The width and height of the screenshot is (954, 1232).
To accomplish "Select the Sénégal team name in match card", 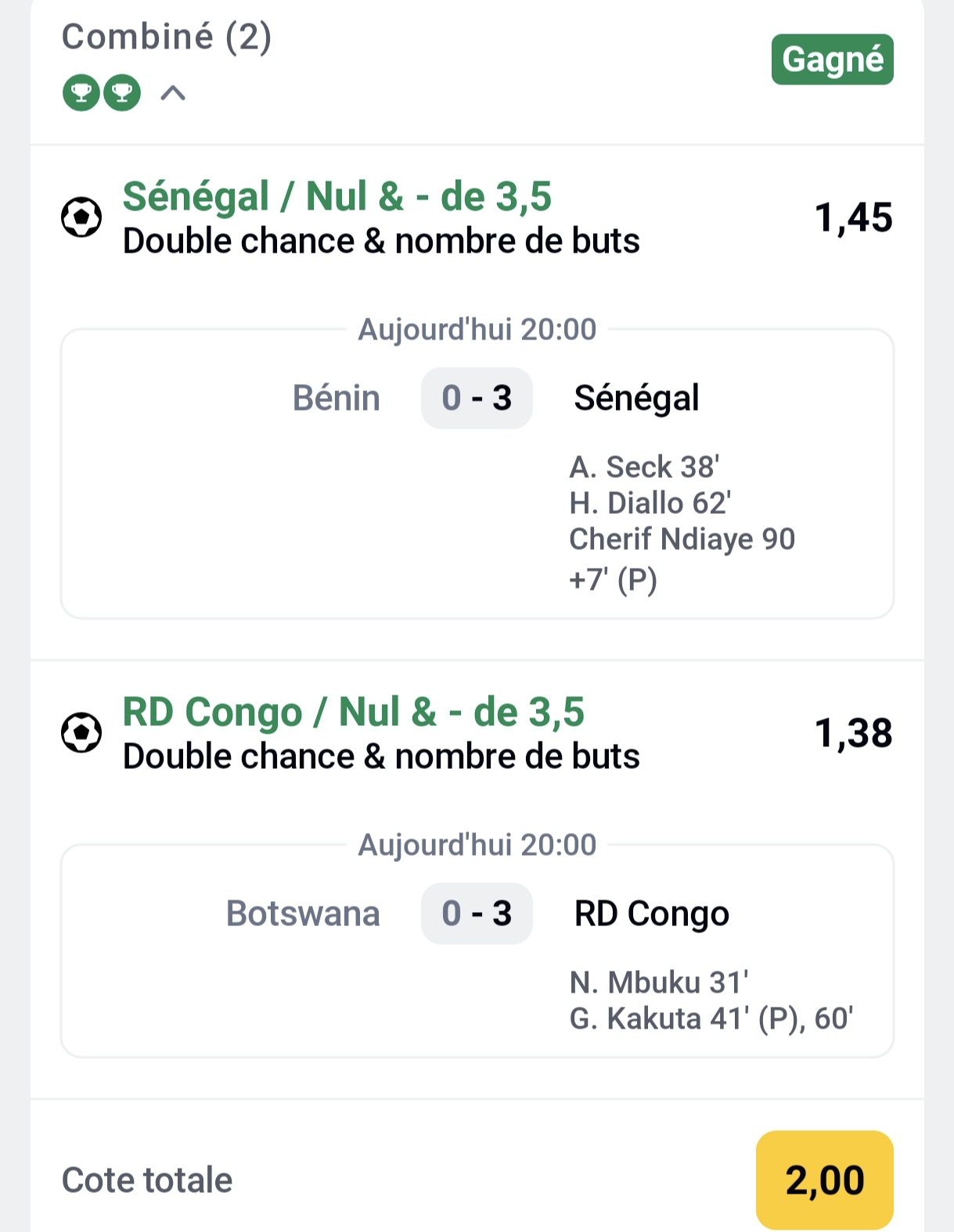I will (636, 398).
